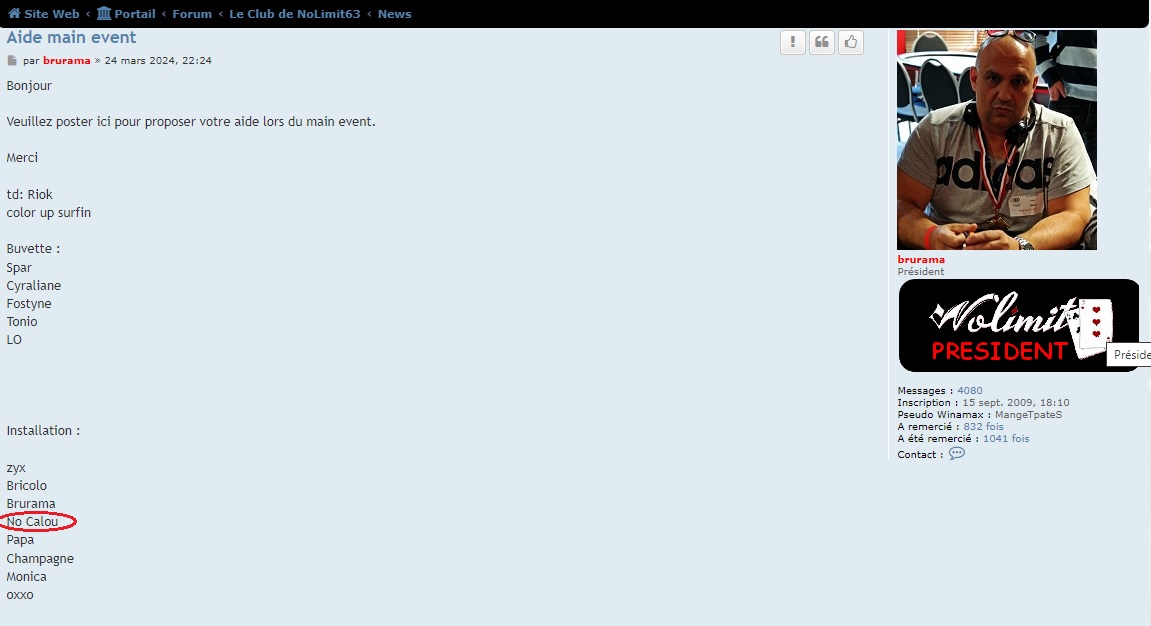Open the Contact speech bubble icon
This screenshot has height=626, width=1151.
pos(957,453)
